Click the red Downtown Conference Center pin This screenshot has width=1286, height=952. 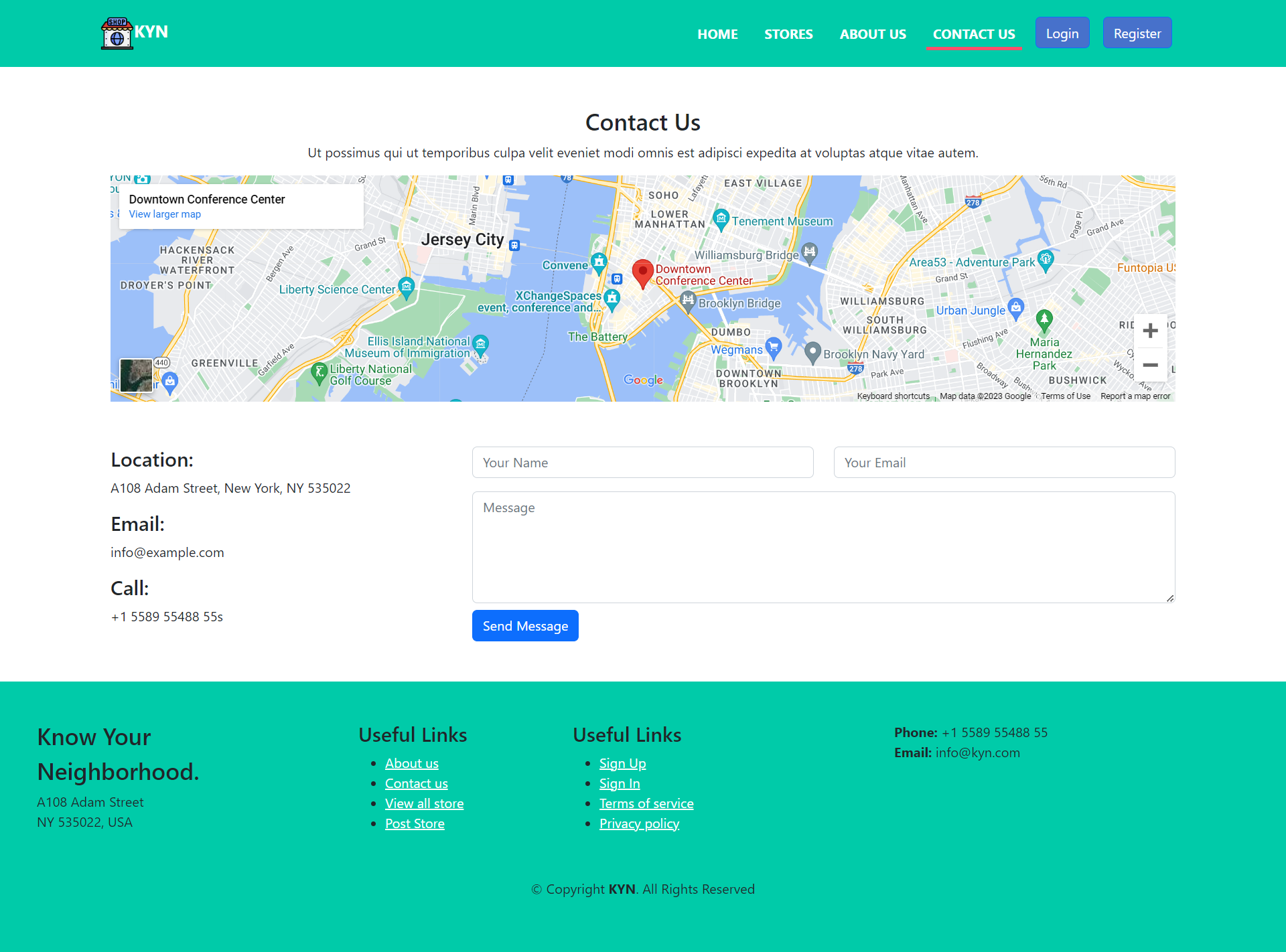(643, 274)
